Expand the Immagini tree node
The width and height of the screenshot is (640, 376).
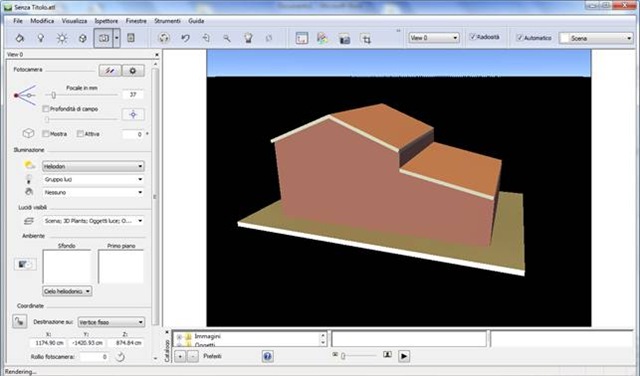179,337
